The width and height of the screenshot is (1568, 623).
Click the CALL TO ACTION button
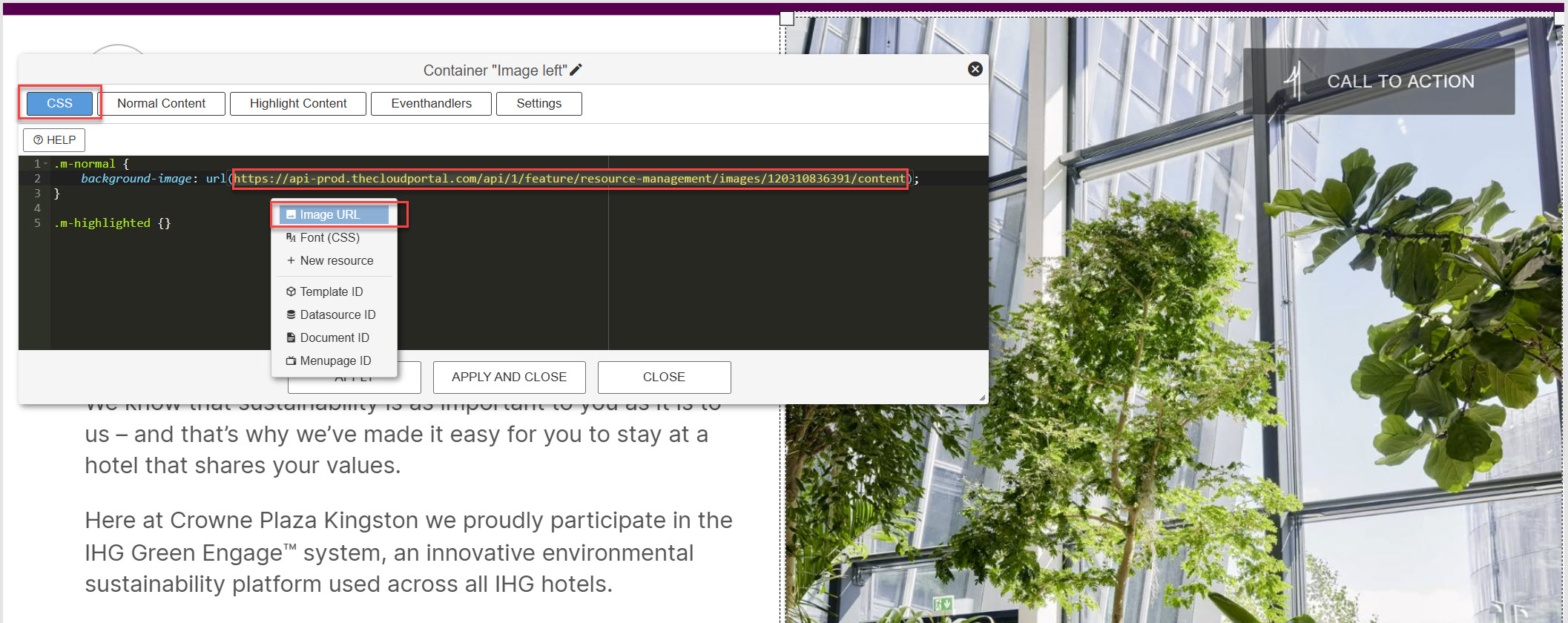click(x=1378, y=82)
